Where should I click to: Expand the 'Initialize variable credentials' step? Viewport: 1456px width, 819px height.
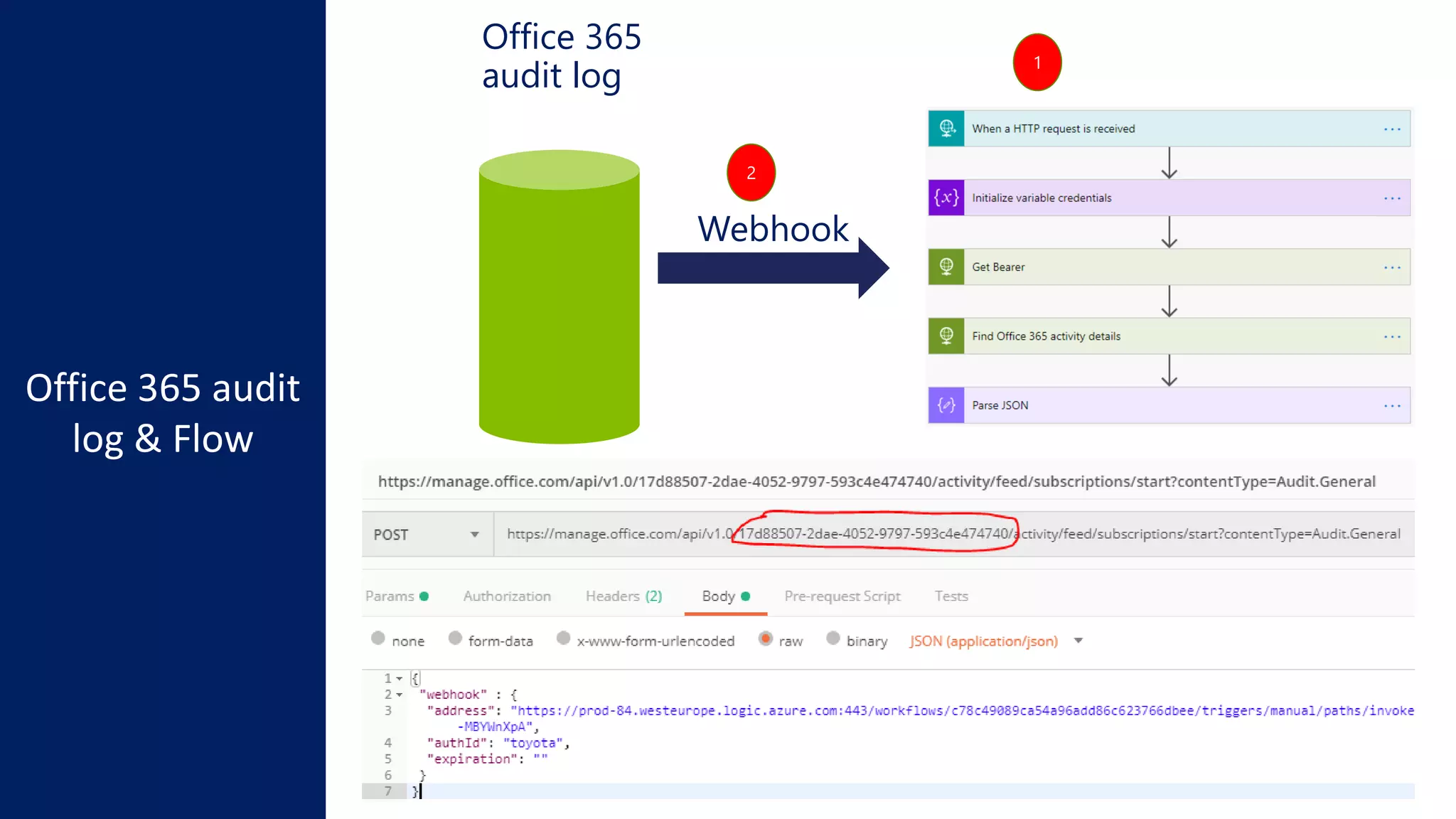tap(1169, 198)
